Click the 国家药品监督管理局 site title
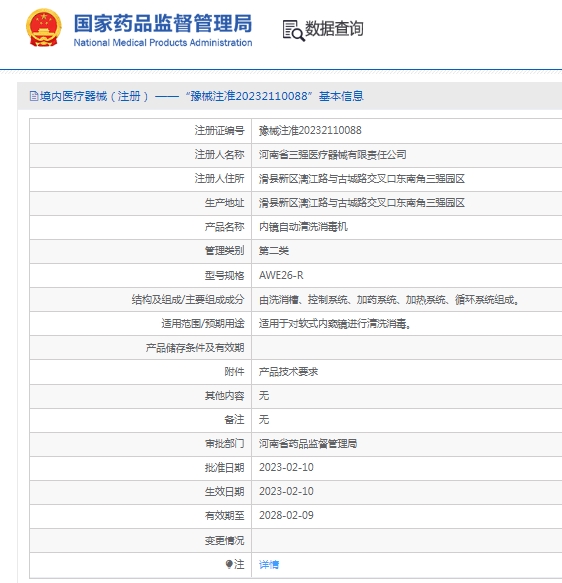Viewport: 562px width, 583px height. tap(163, 23)
